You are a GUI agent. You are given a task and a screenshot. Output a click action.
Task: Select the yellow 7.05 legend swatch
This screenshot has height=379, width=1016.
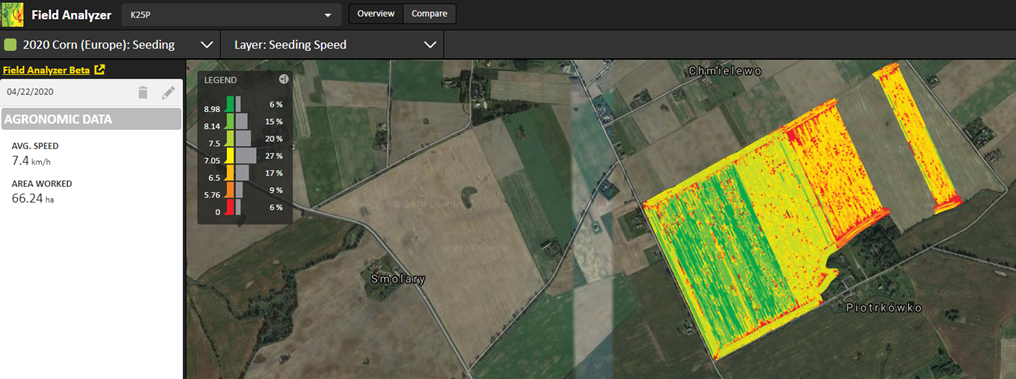coord(229,156)
